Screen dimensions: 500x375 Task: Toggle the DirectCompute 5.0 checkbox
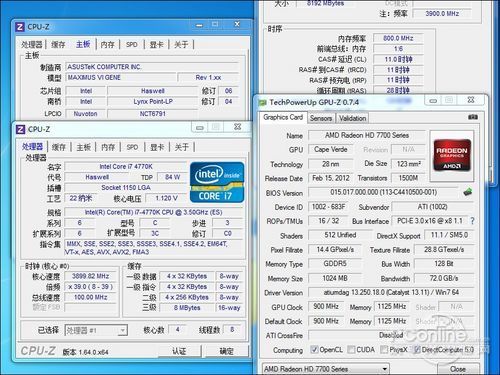point(417,349)
